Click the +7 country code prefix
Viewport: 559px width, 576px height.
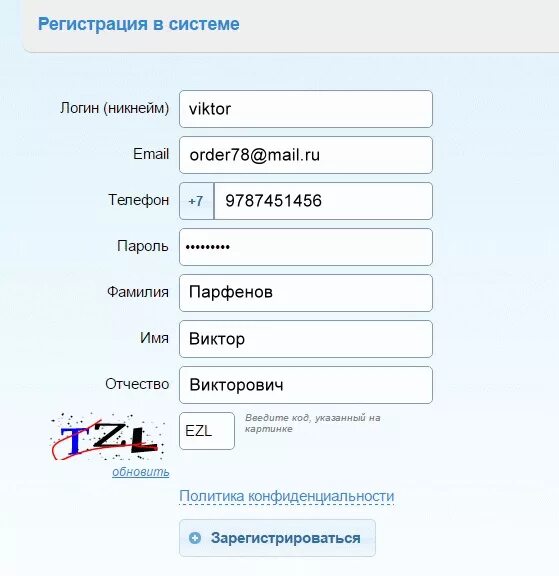[196, 201]
